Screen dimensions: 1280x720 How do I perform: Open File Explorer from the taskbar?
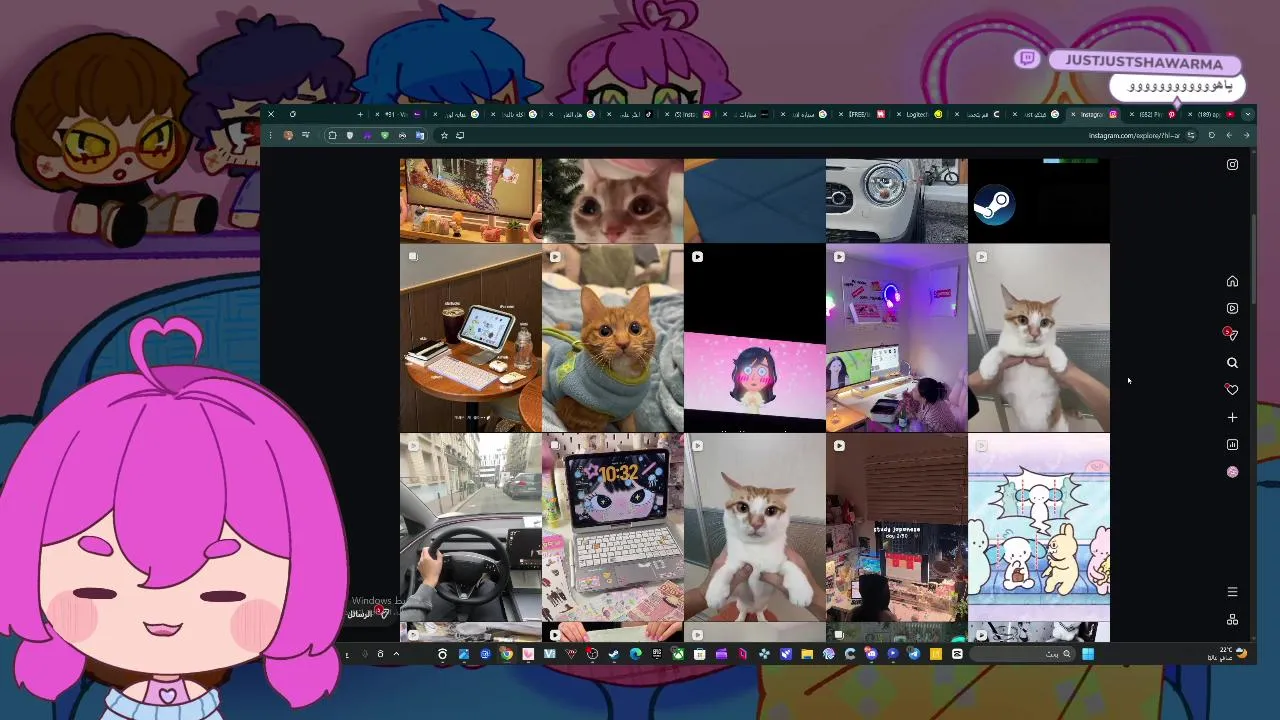point(807,654)
